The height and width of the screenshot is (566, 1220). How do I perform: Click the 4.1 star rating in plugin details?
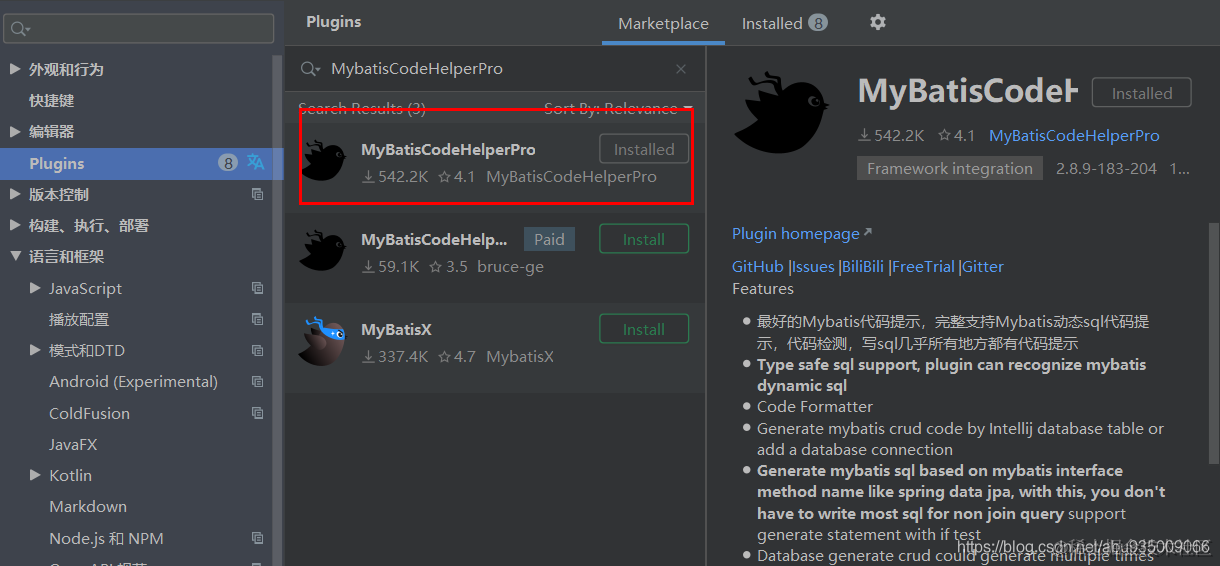(956, 135)
